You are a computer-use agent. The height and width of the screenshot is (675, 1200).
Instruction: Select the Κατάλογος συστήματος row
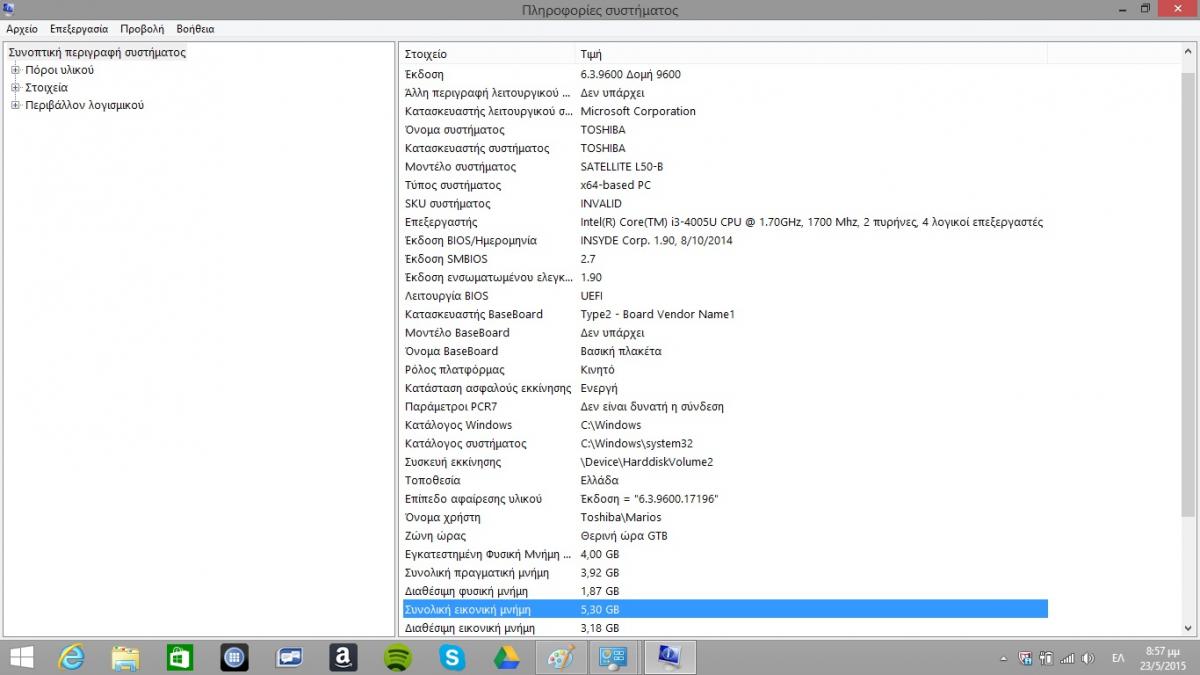point(725,444)
